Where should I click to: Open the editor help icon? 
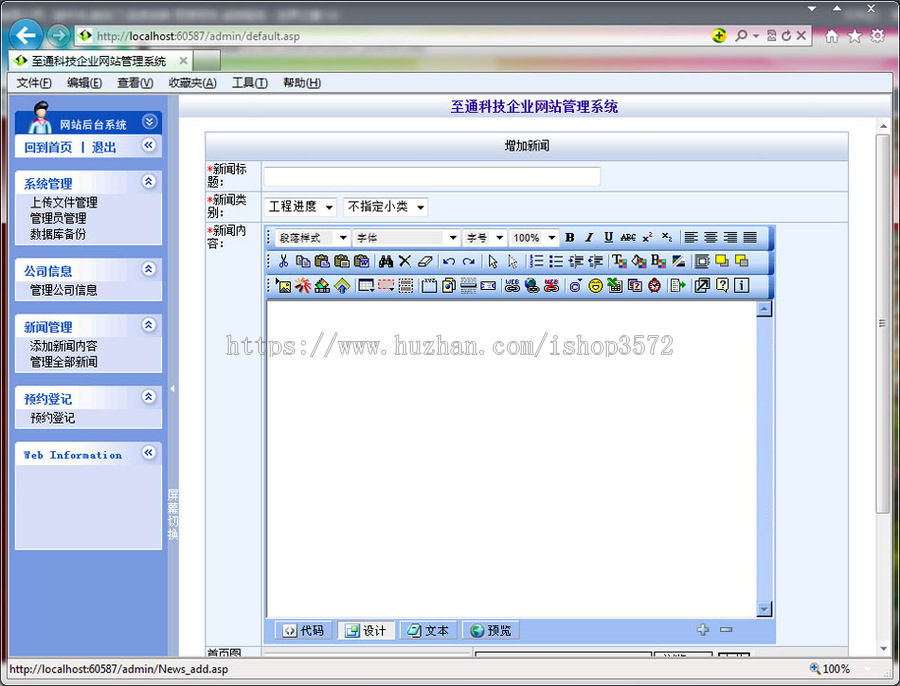click(722, 285)
